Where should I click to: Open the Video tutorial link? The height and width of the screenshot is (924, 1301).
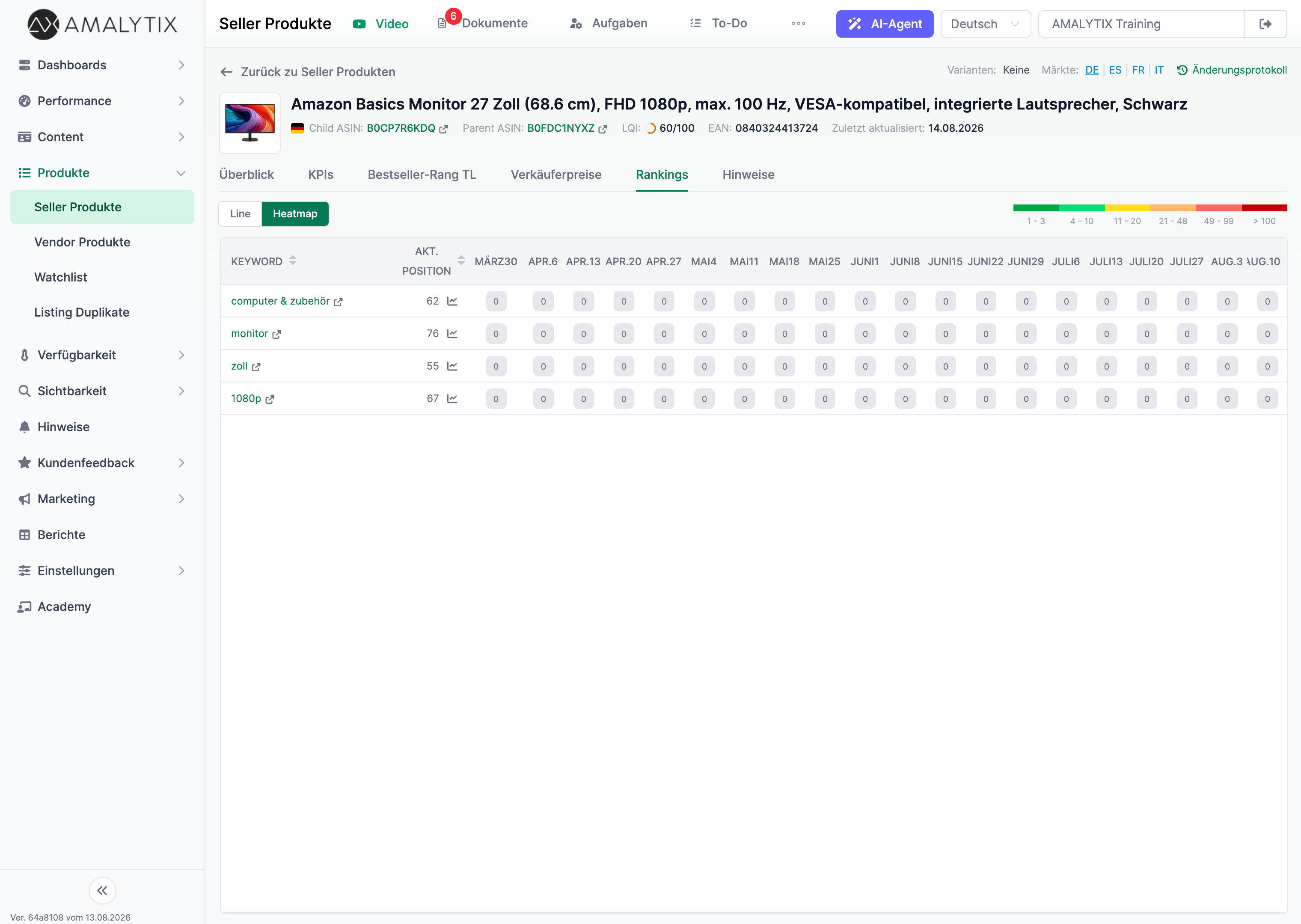pos(381,24)
